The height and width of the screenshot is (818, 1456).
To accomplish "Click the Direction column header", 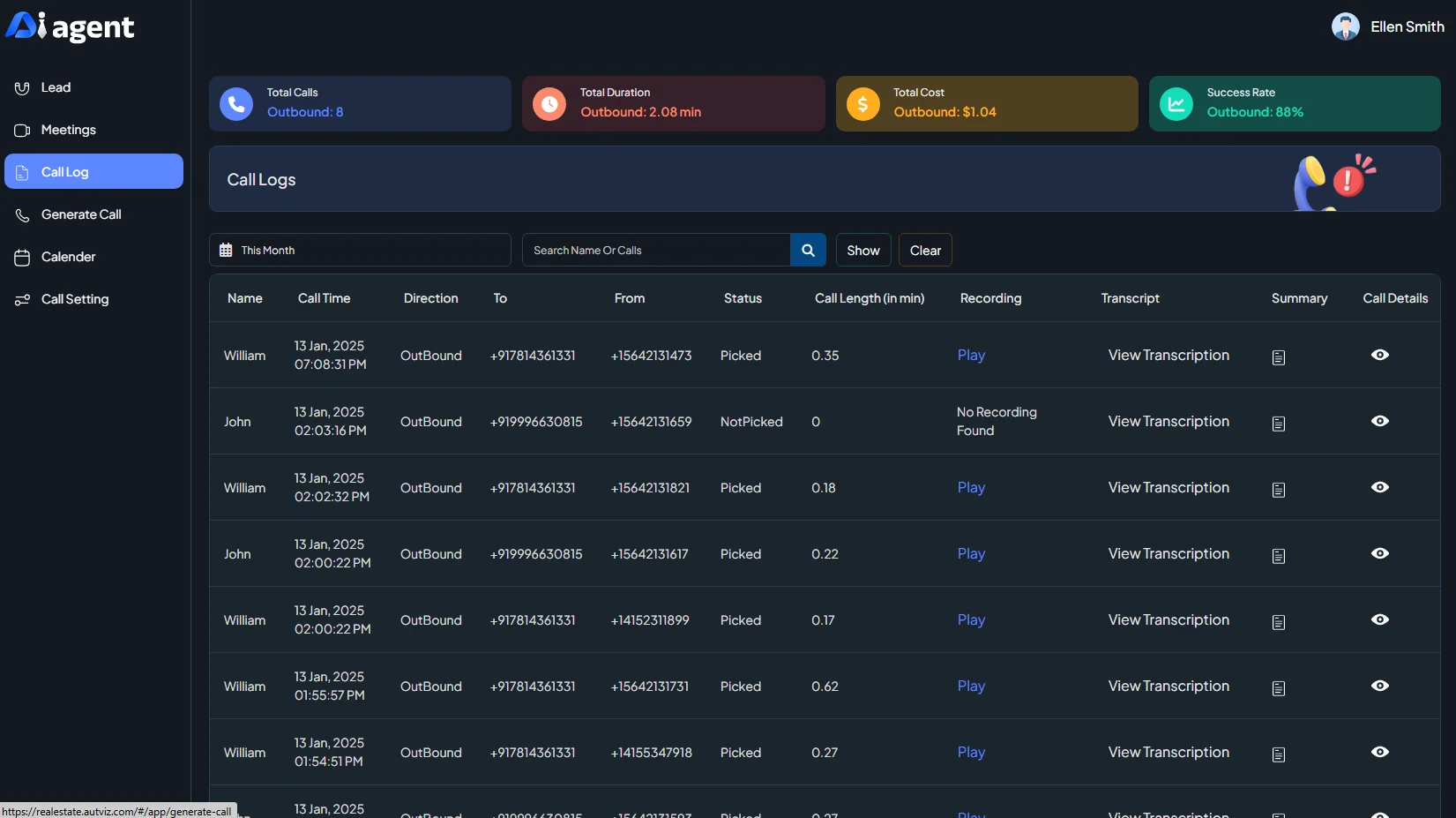I will pos(430,298).
